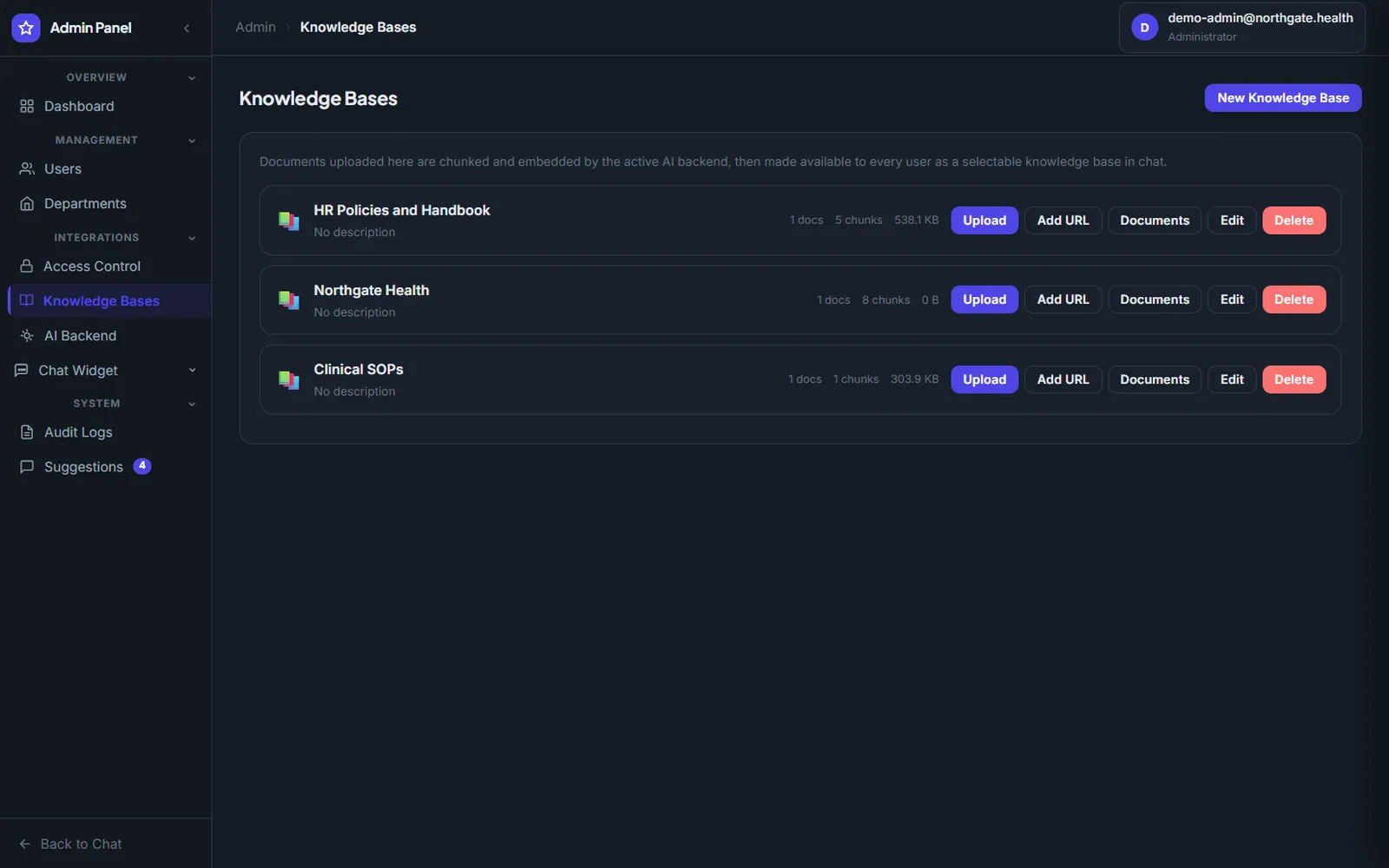Edit HR Policies and Handbook
1389x868 pixels.
coord(1232,220)
